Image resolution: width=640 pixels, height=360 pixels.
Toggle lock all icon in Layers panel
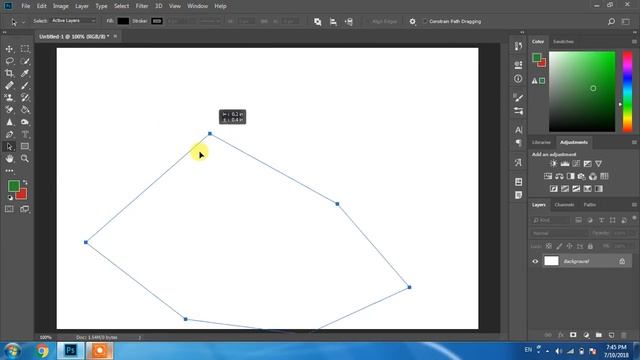590,246
